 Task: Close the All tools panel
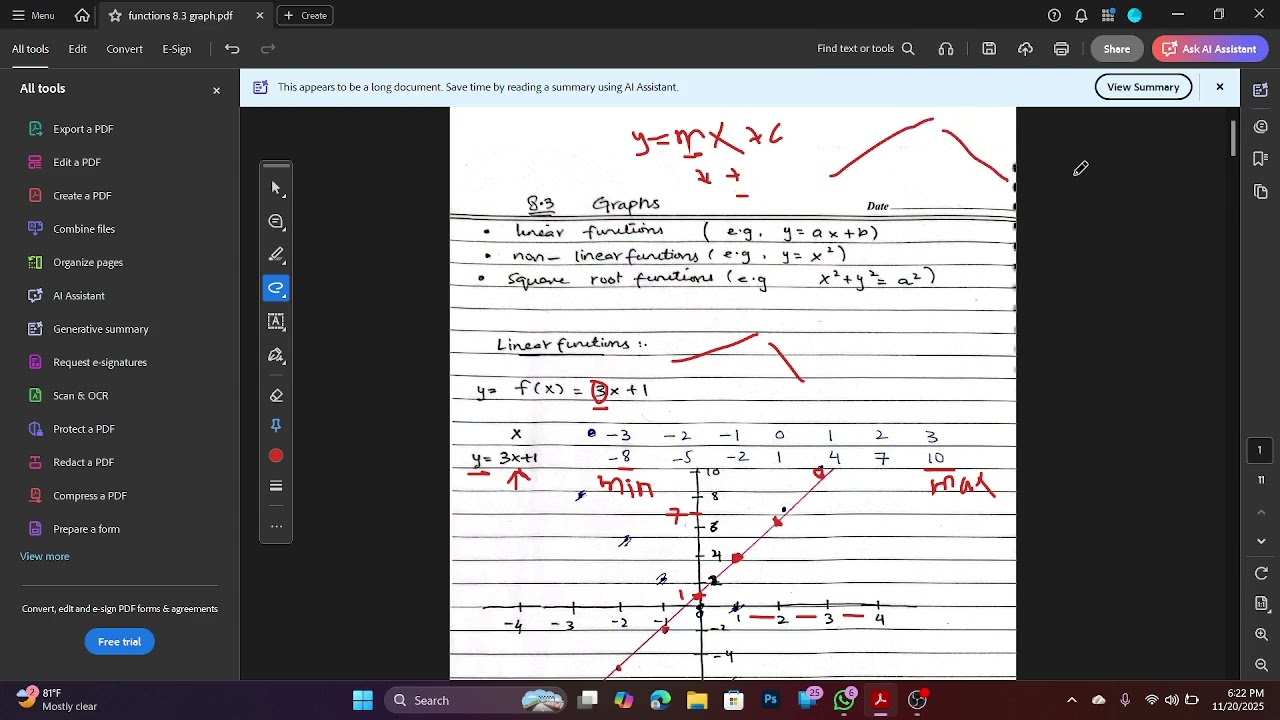(x=216, y=91)
